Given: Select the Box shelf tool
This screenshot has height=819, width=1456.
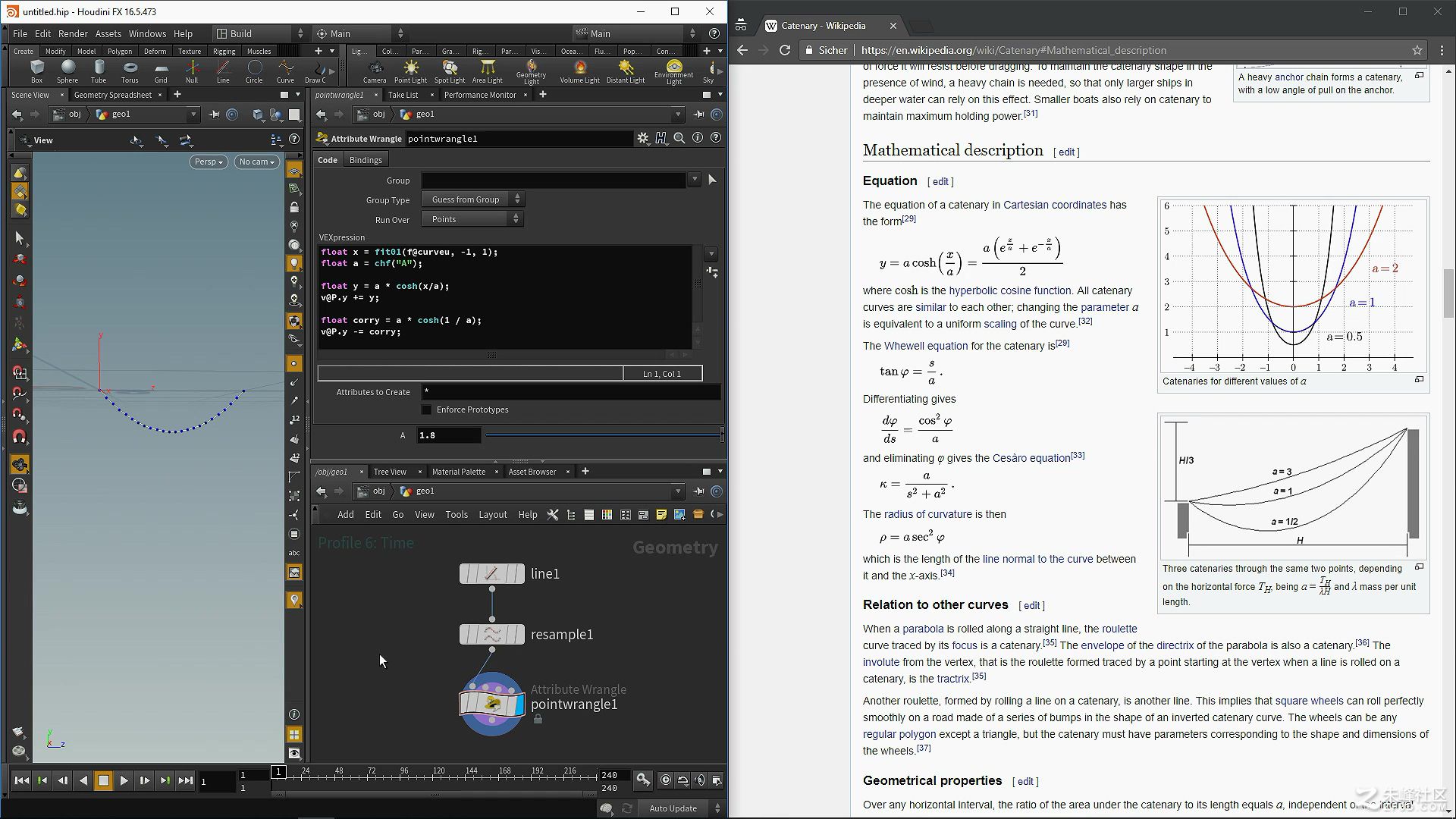Looking at the screenshot, I should click(36, 71).
